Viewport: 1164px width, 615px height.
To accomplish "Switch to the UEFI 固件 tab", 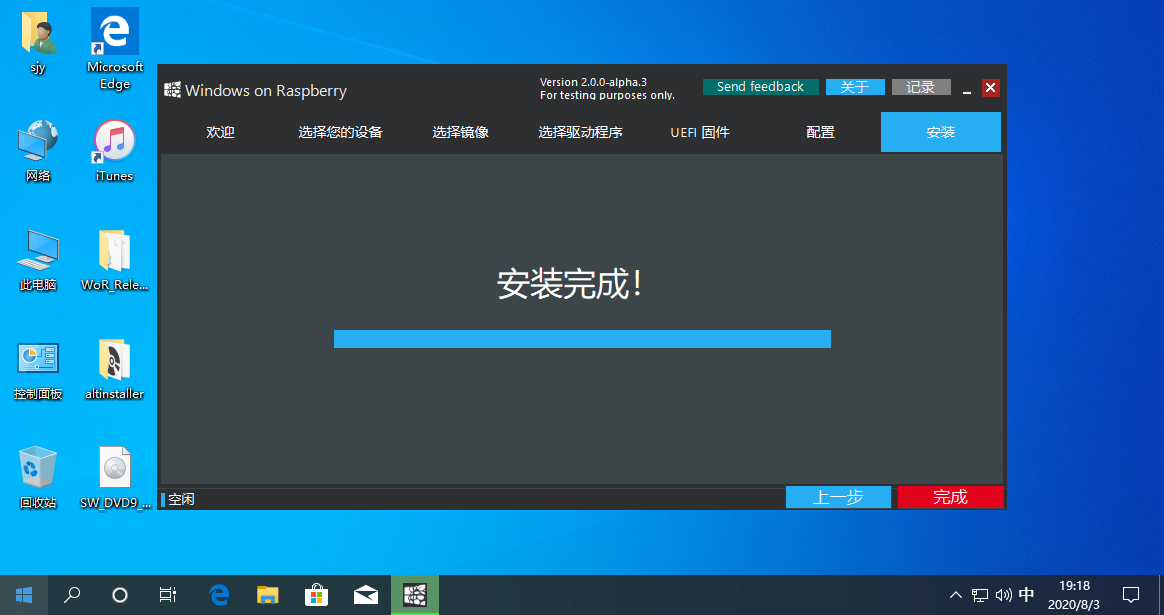I will pyautogui.click(x=700, y=132).
